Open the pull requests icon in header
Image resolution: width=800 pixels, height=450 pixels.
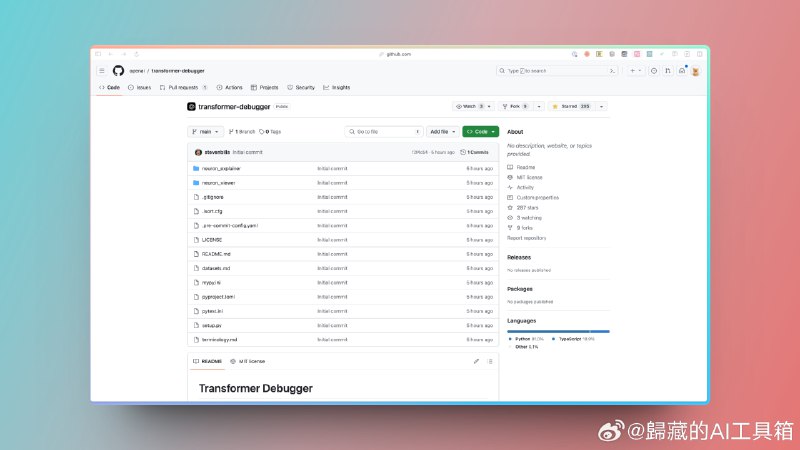tap(667, 71)
